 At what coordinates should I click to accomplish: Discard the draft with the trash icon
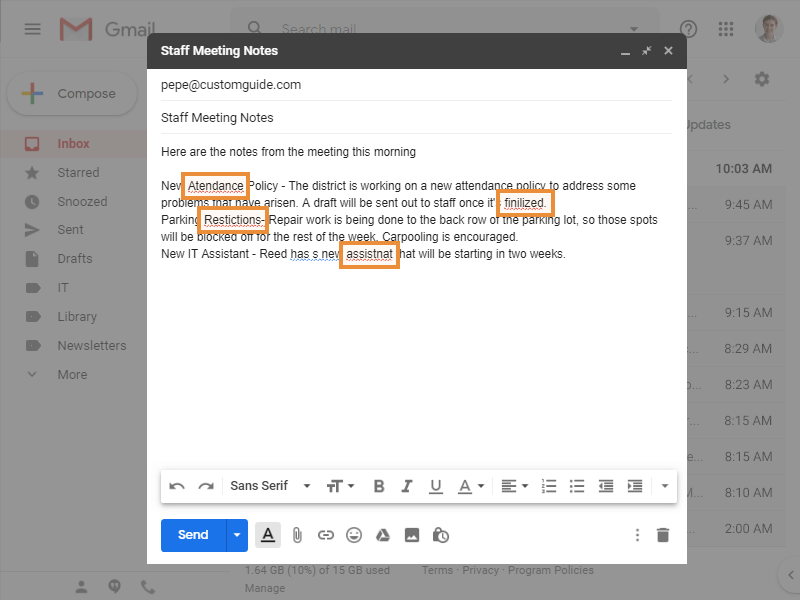[x=662, y=535]
